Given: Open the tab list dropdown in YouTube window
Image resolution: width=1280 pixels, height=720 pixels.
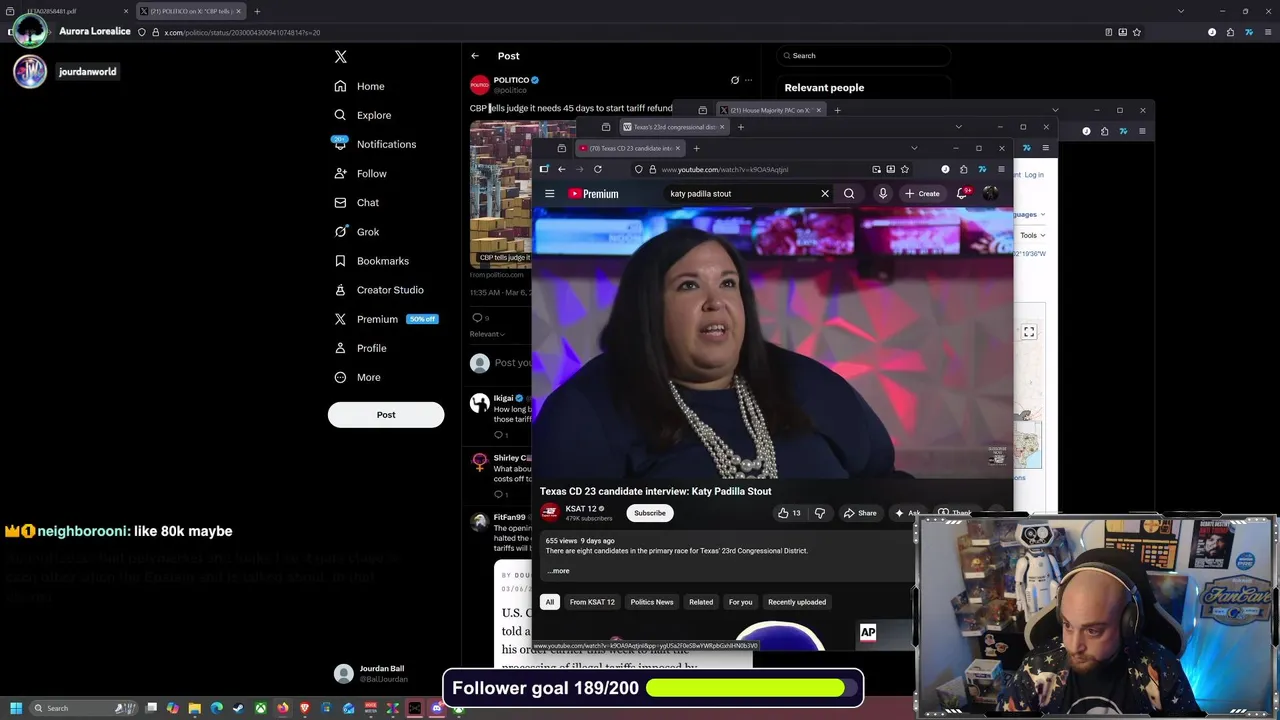Looking at the screenshot, I should tap(914, 148).
